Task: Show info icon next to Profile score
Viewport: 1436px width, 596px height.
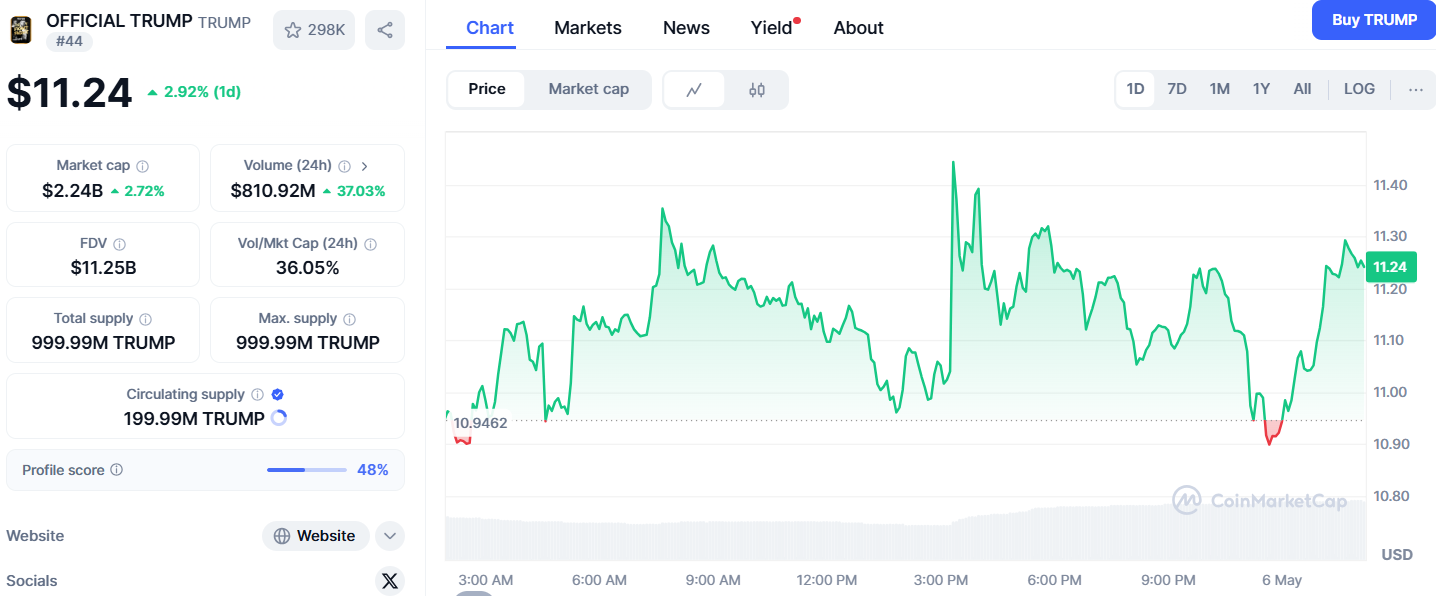Action: click(x=116, y=470)
